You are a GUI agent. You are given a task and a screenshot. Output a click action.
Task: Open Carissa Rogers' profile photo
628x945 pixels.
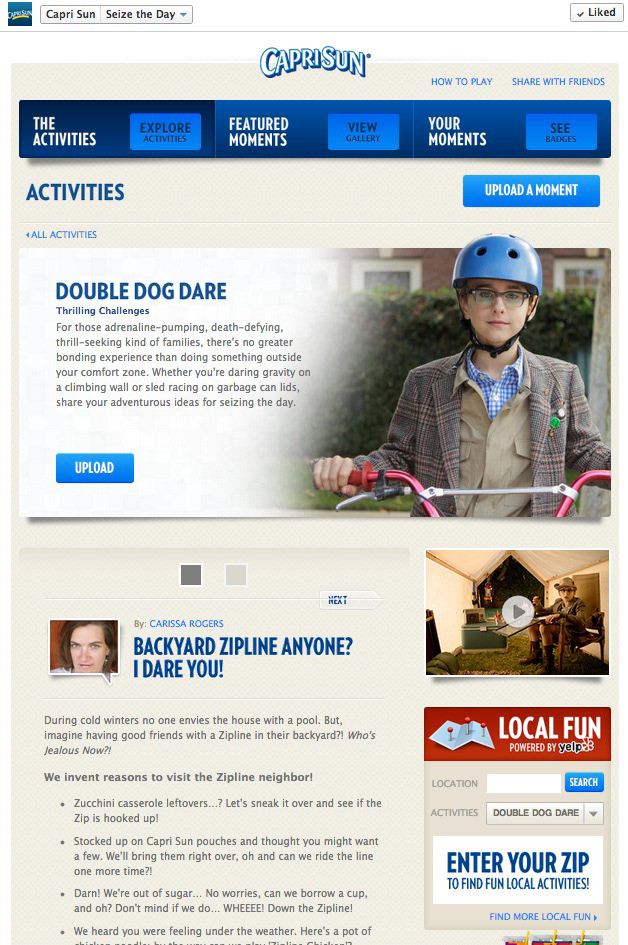(84, 647)
